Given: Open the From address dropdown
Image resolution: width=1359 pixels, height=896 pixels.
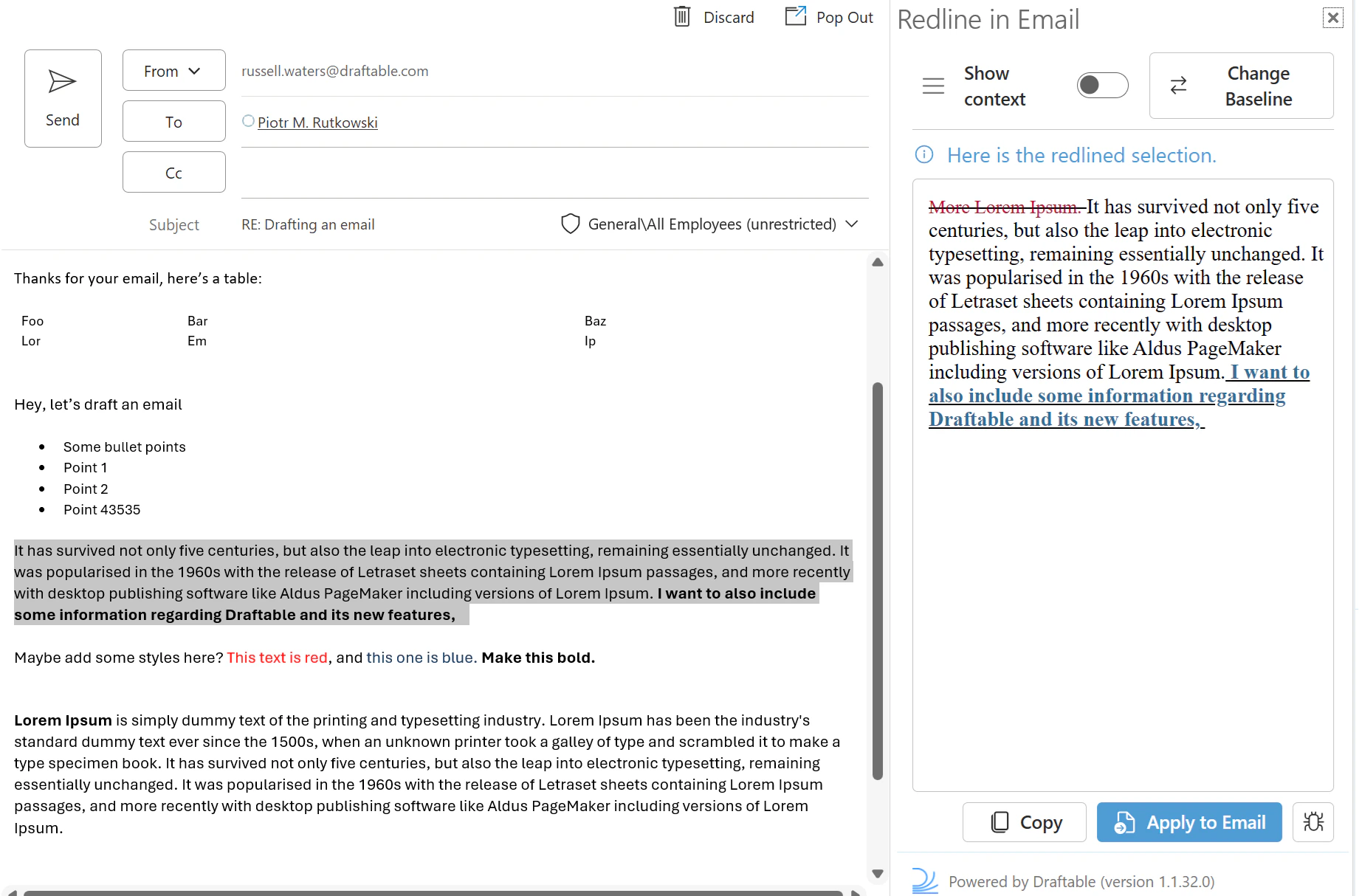Looking at the screenshot, I should (x=173, y=71).
